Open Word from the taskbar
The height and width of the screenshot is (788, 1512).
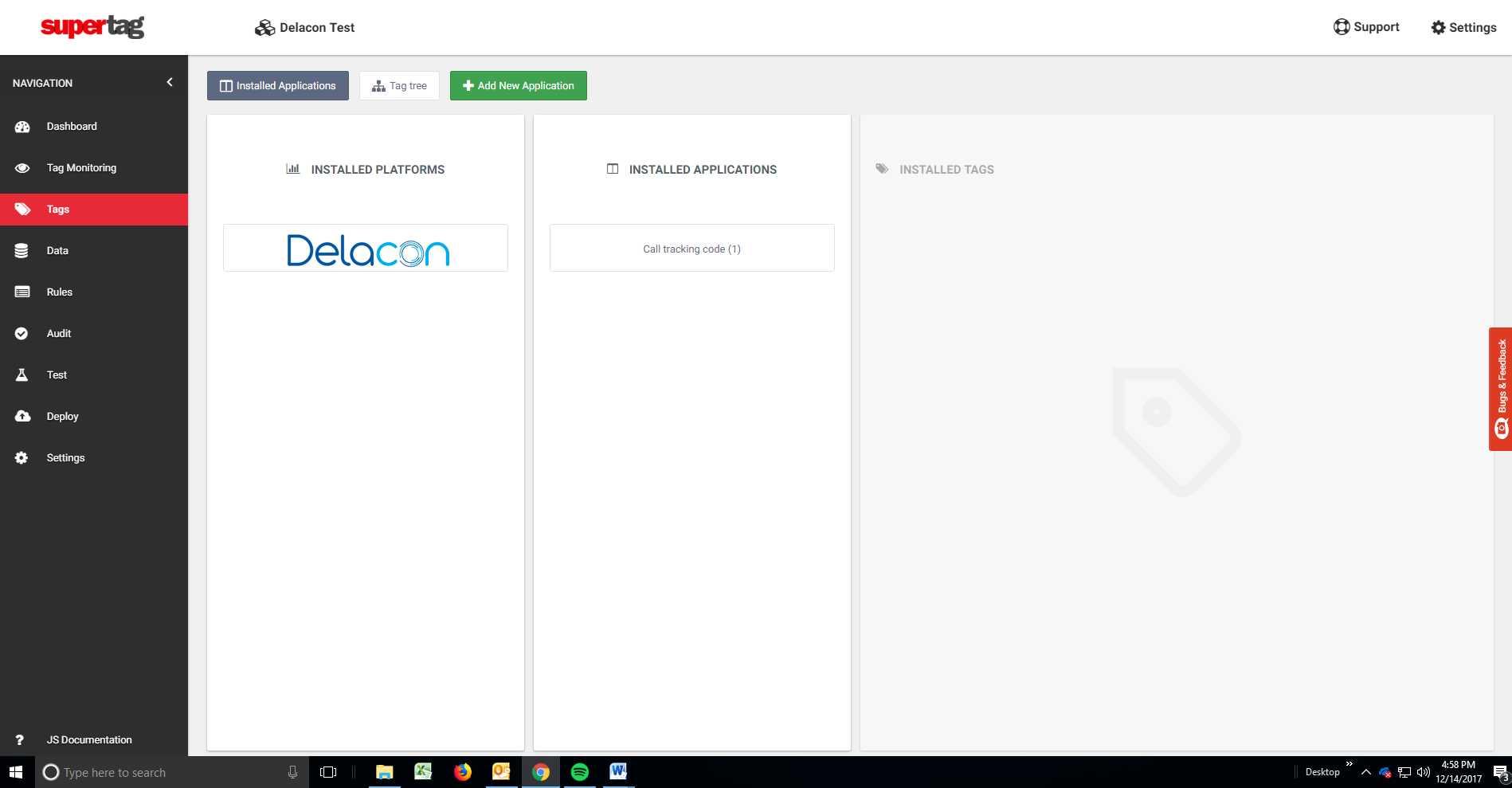(x=619, y=772)
